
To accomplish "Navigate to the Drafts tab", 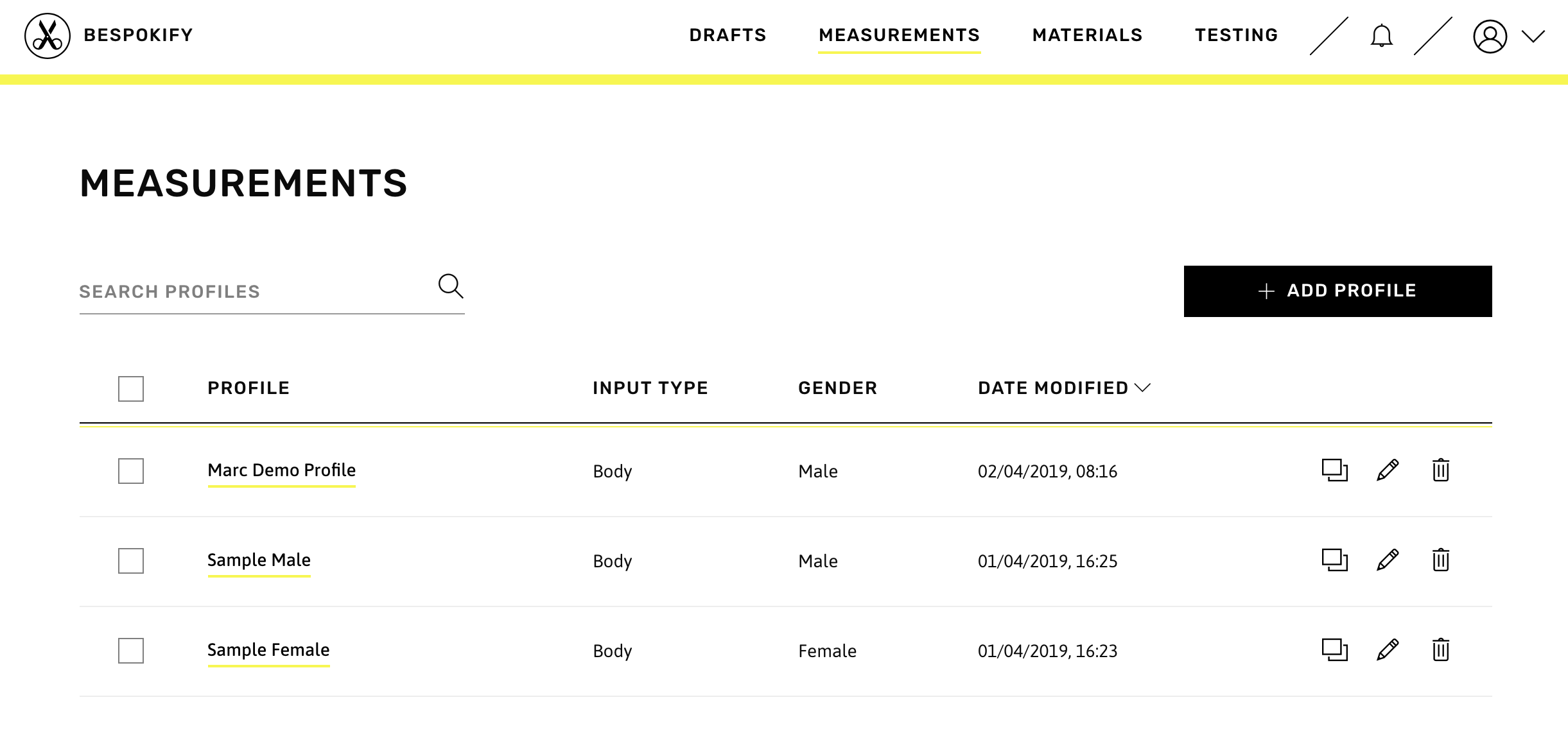I will coord(728,34).
